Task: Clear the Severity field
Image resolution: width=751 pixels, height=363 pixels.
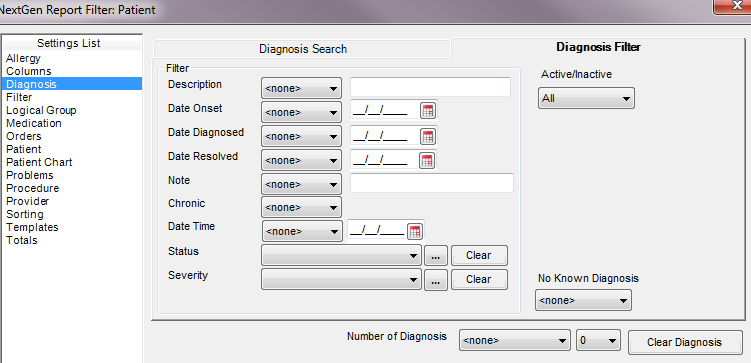Action: pos(479,279)
